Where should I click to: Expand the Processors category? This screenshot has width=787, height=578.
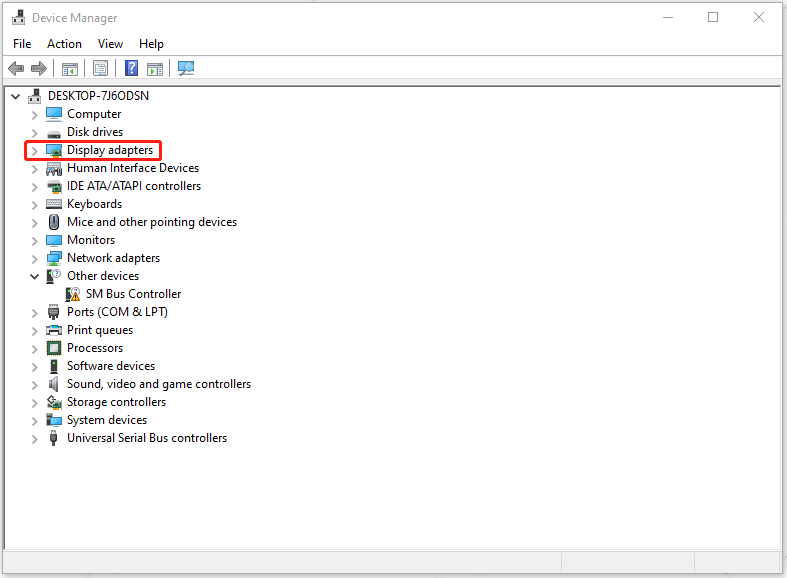coord(34,349)
